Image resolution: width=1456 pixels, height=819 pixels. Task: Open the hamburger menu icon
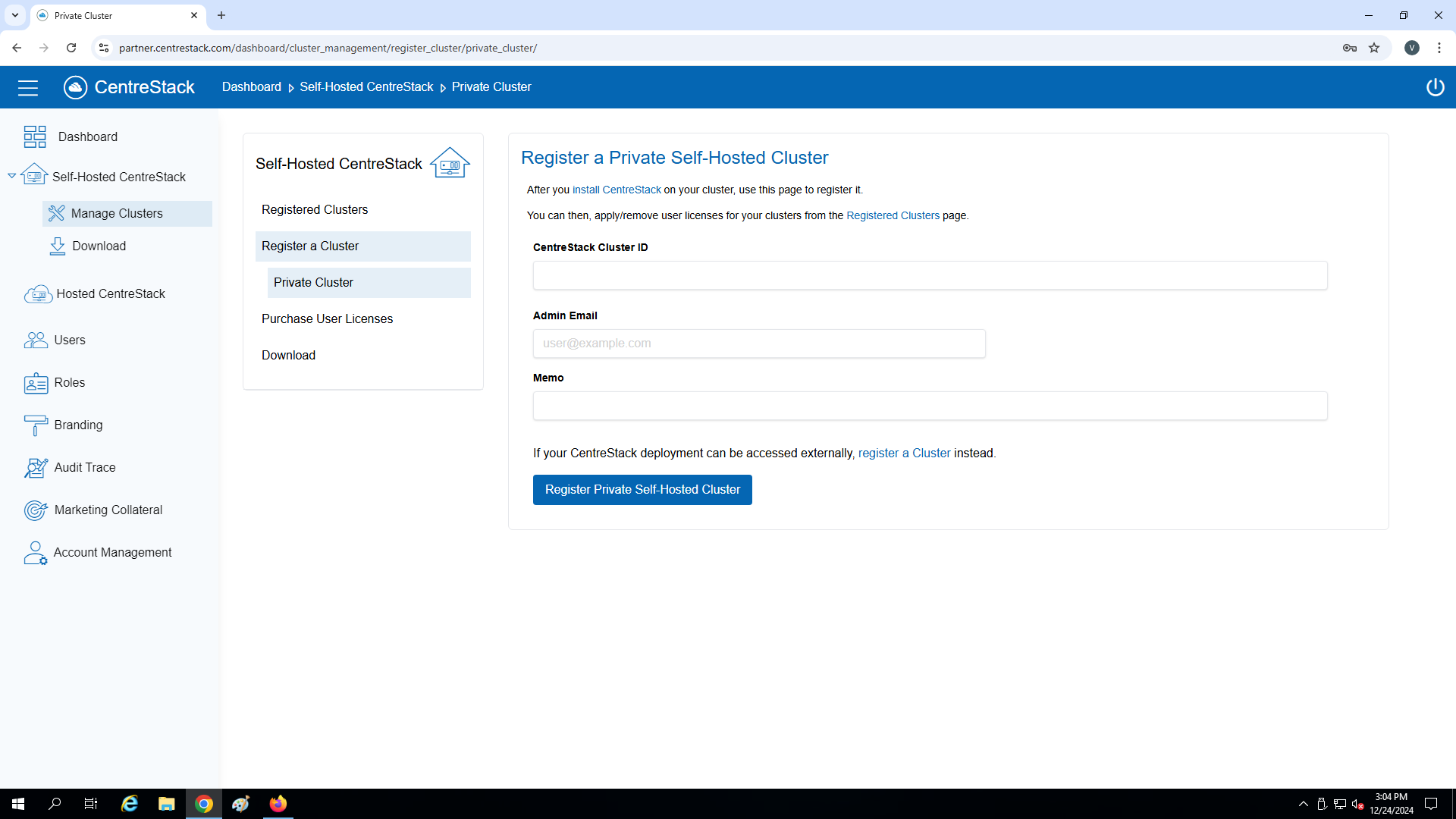(28, 88)
